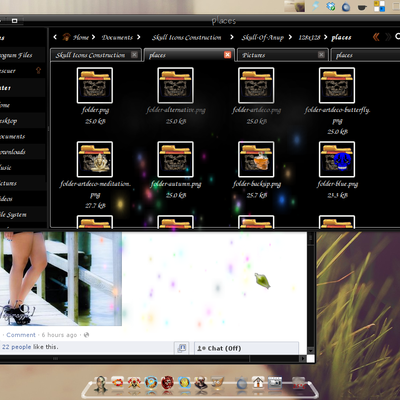Select the folder-blue.png thumbnail with blue skull
Viewport: 400px width, 400px height.
point(337,159)
